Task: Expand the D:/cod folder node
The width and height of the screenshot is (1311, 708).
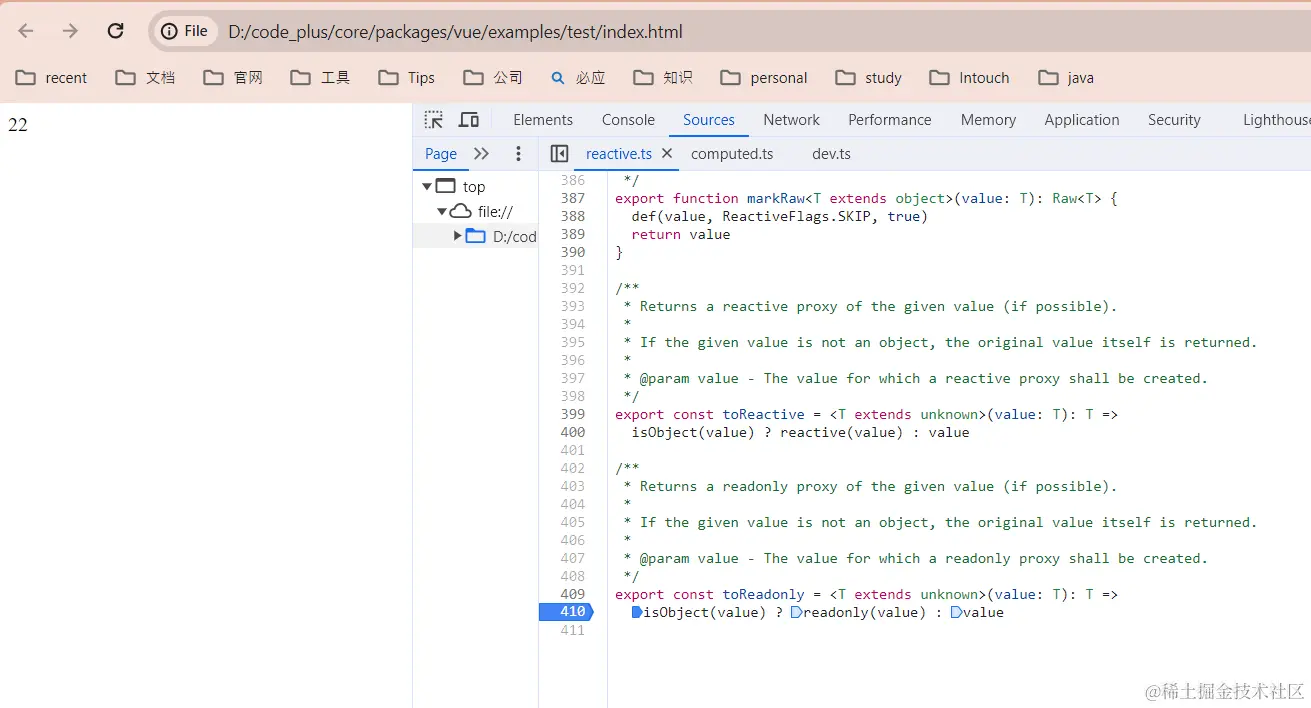Action: pos(458,236)
